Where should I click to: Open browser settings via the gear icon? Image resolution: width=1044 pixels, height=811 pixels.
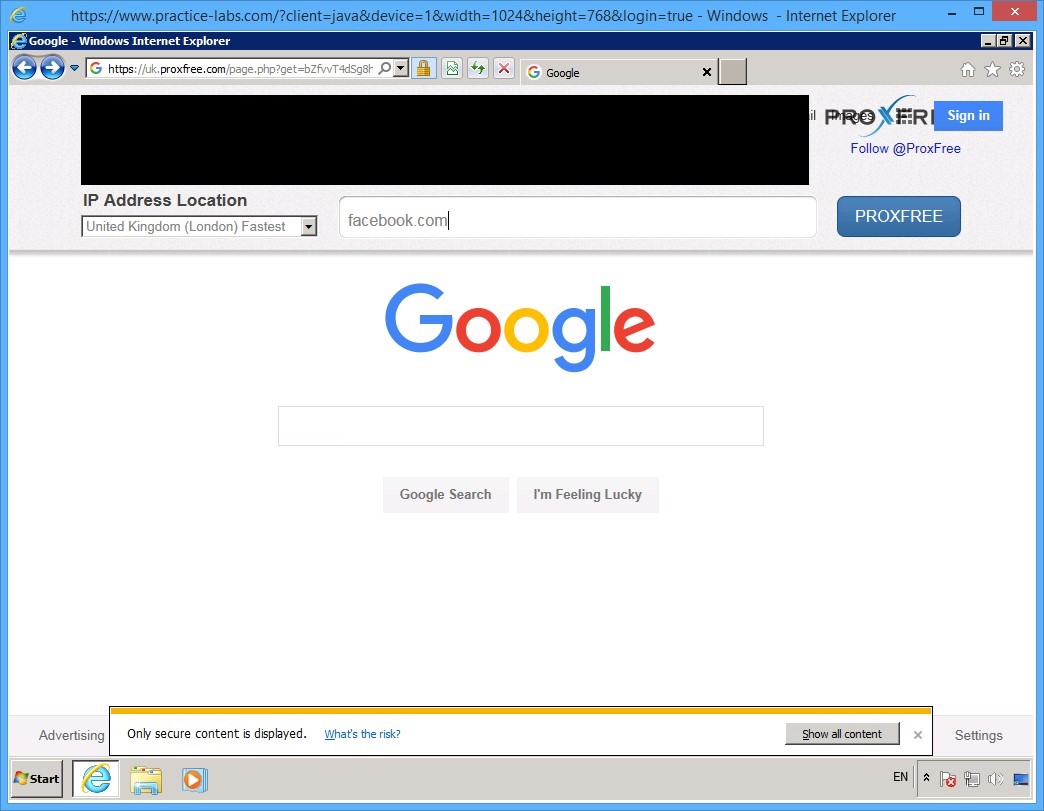click(1018, 69)
